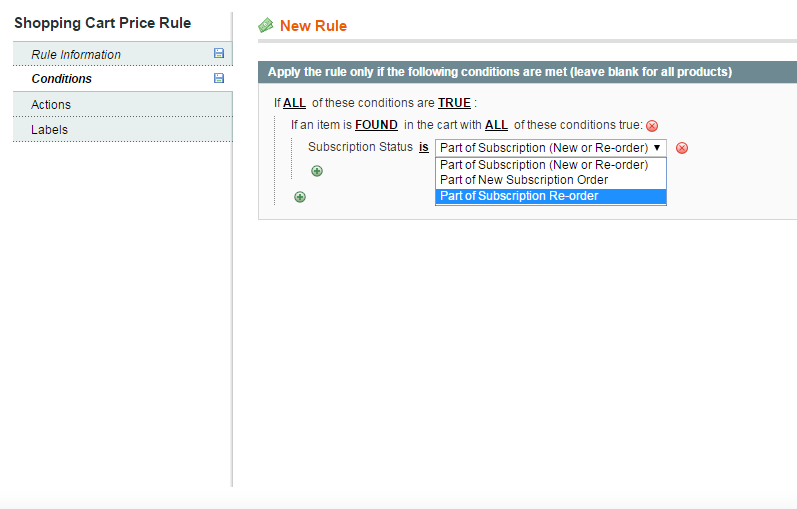This screenshot has height=509, width=797.
Task: Change the top-level ALL aggregator link
Action: point(294,103)
